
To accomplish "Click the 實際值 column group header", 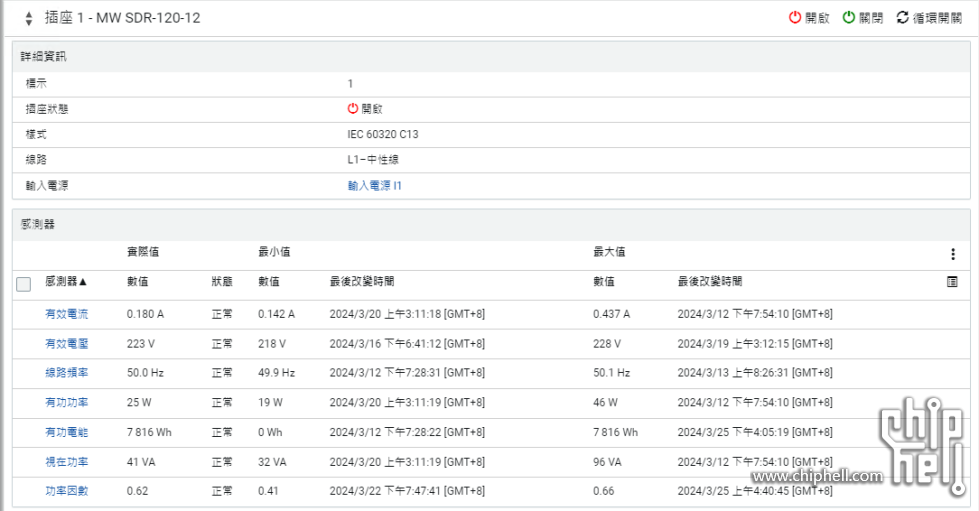I will point(143,252).
